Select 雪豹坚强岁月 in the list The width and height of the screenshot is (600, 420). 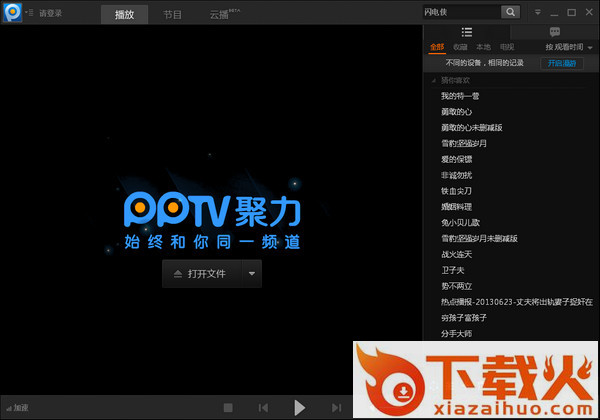[x=464, y=144]
